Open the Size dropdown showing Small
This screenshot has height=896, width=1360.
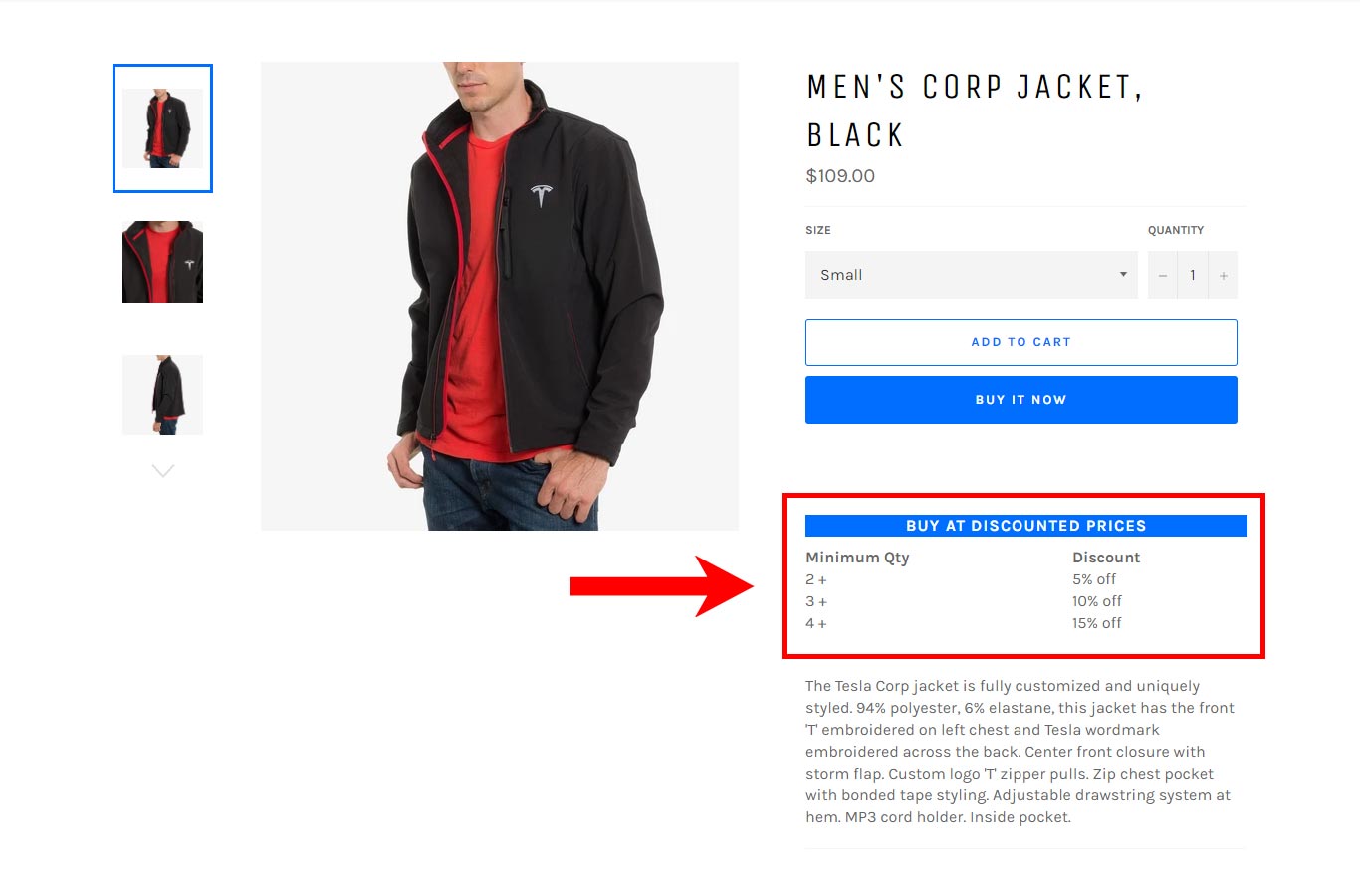point(971,275)
